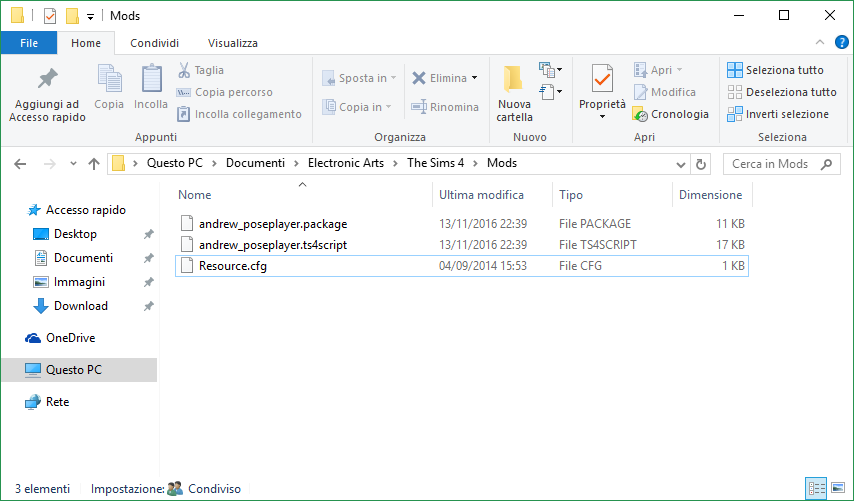Click Electronic Arts in address bar
Screen dimensions: 854x501
346,163
